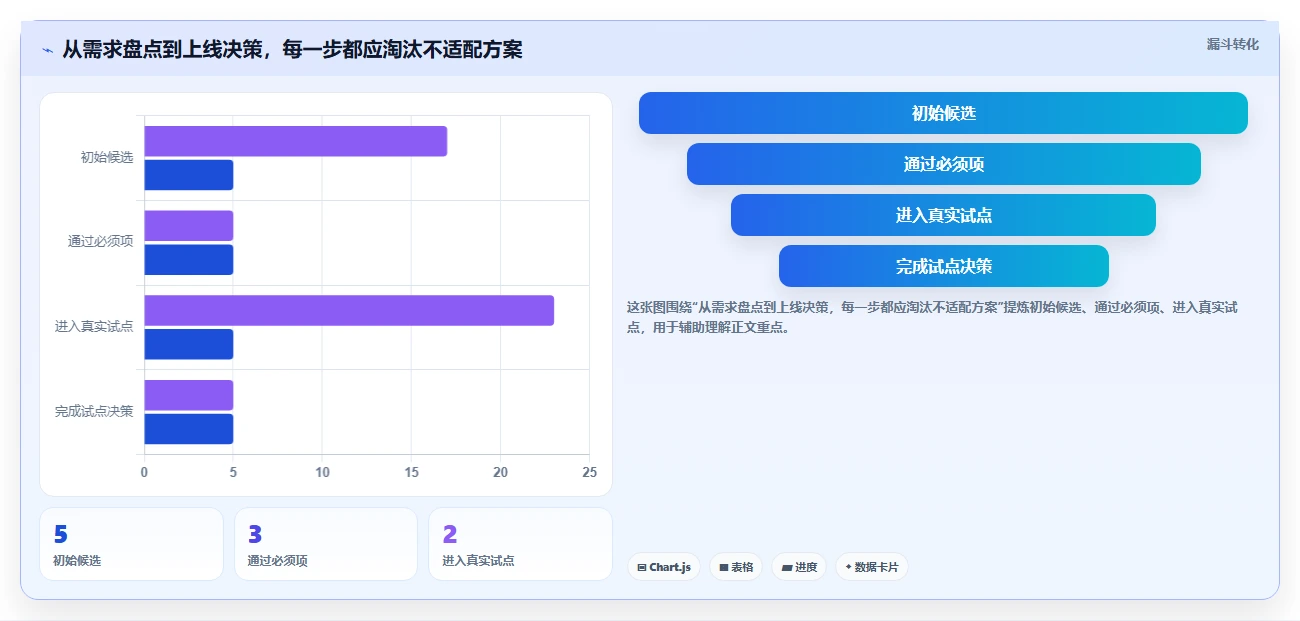Click the blue bar for 通过必须项
Viewport: 1300px width, 621px height.
click(189, 260)
